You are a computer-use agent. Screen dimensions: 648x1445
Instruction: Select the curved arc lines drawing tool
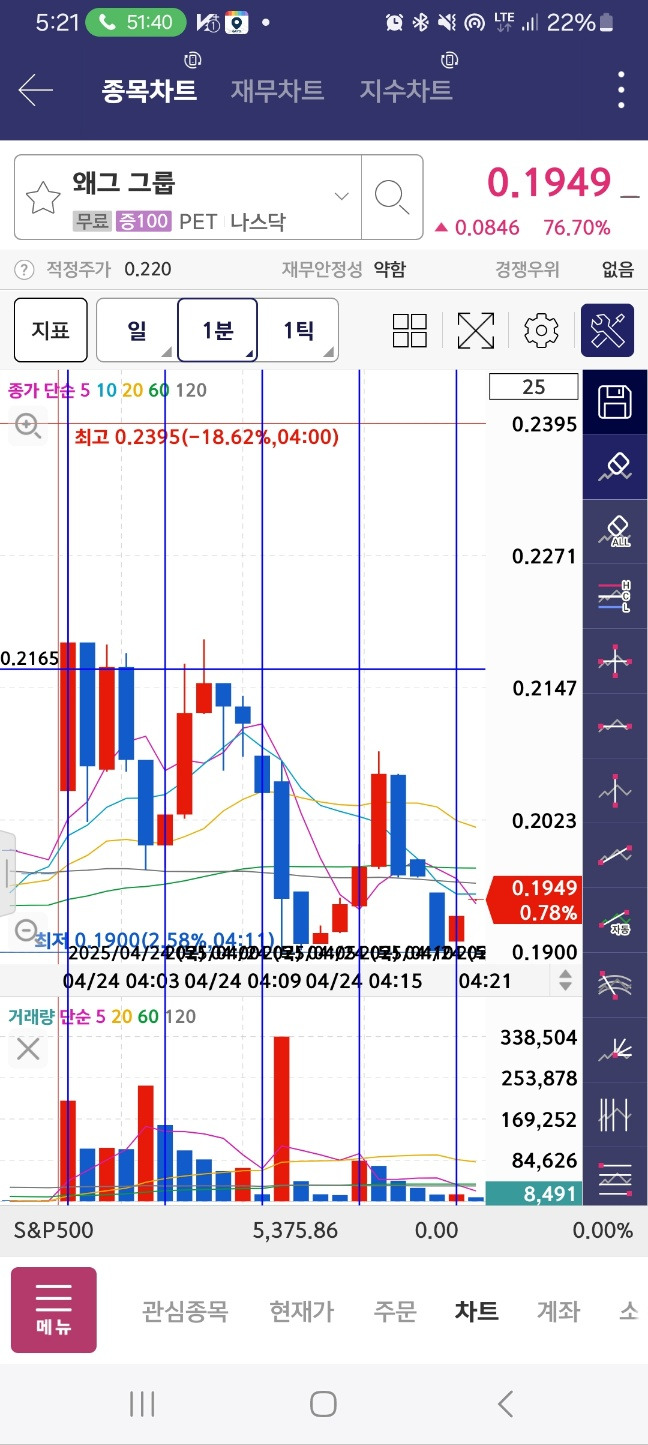coord(614,983)
